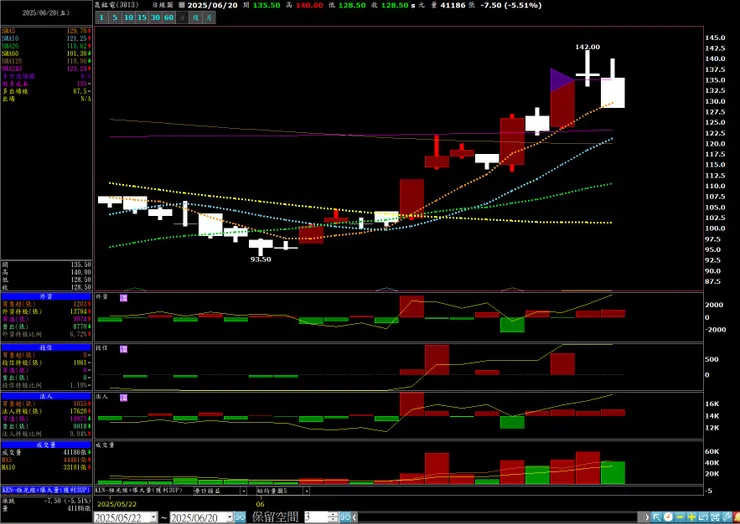Click the blue investment-trust panel header
This screenshot has height=524, width=740.
(x=46, y=347)
